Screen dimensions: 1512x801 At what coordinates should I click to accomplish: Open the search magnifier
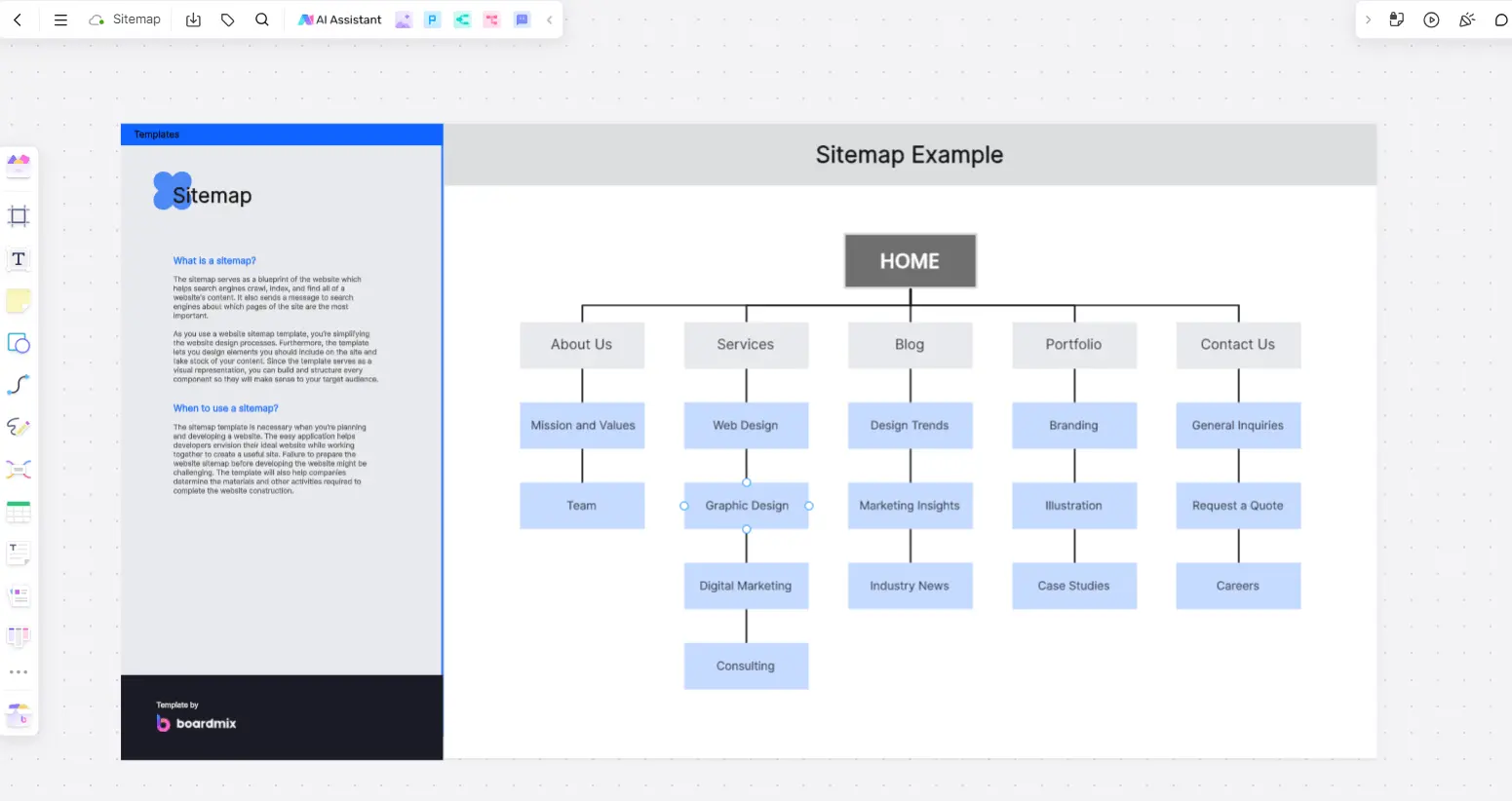(x=262, y=19)
